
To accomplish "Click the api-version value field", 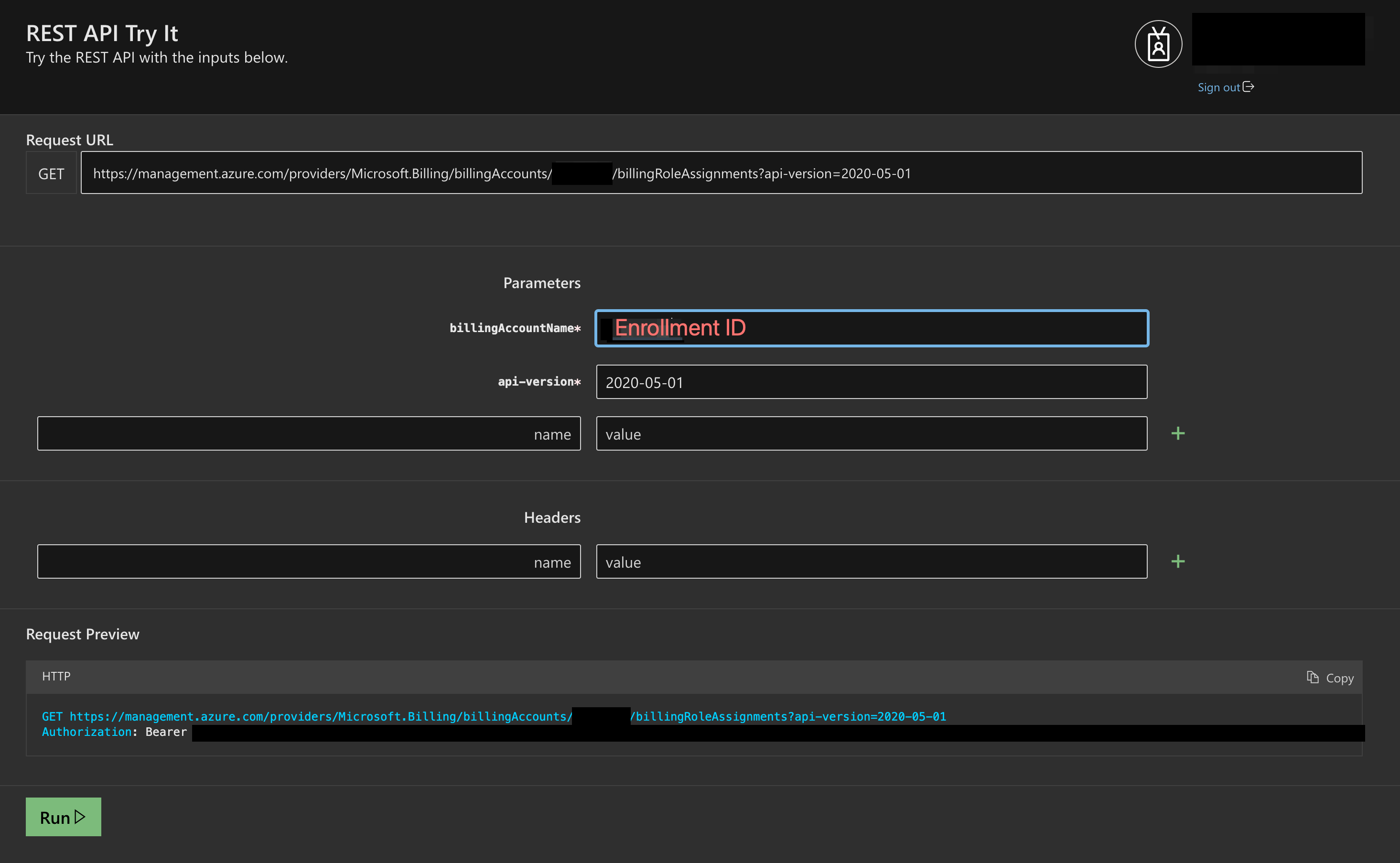I will 871,382.
